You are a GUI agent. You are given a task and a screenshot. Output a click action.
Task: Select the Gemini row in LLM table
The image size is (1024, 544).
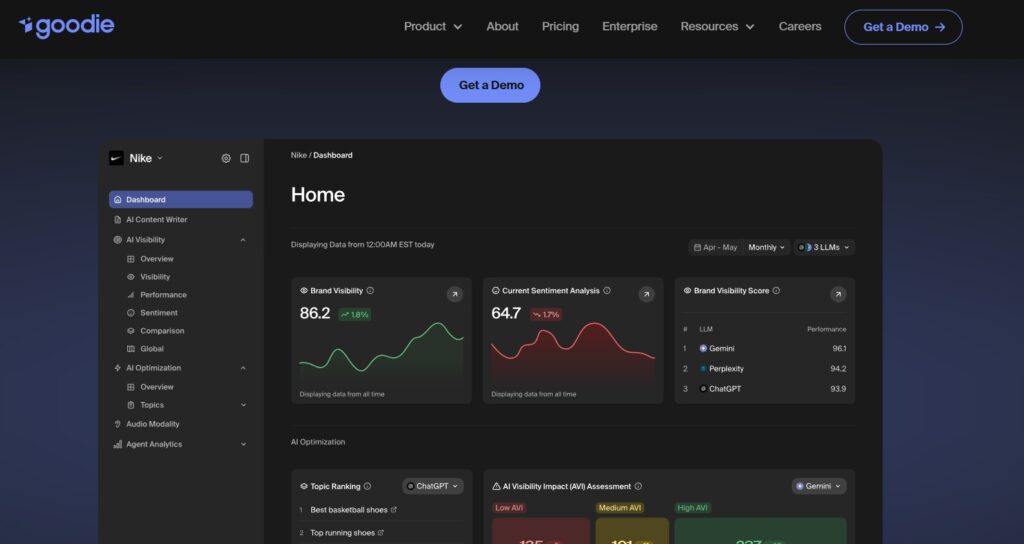(765, 349)
